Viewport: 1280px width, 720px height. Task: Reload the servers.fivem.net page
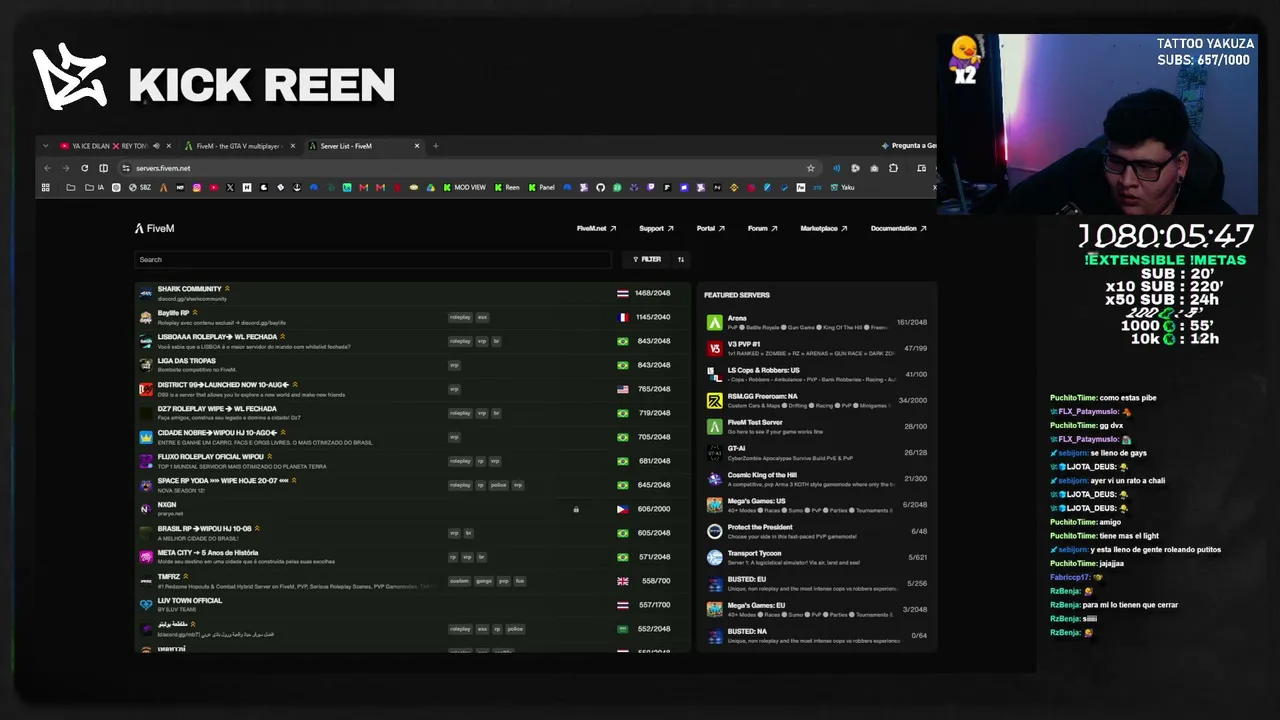tap(85, 168)
